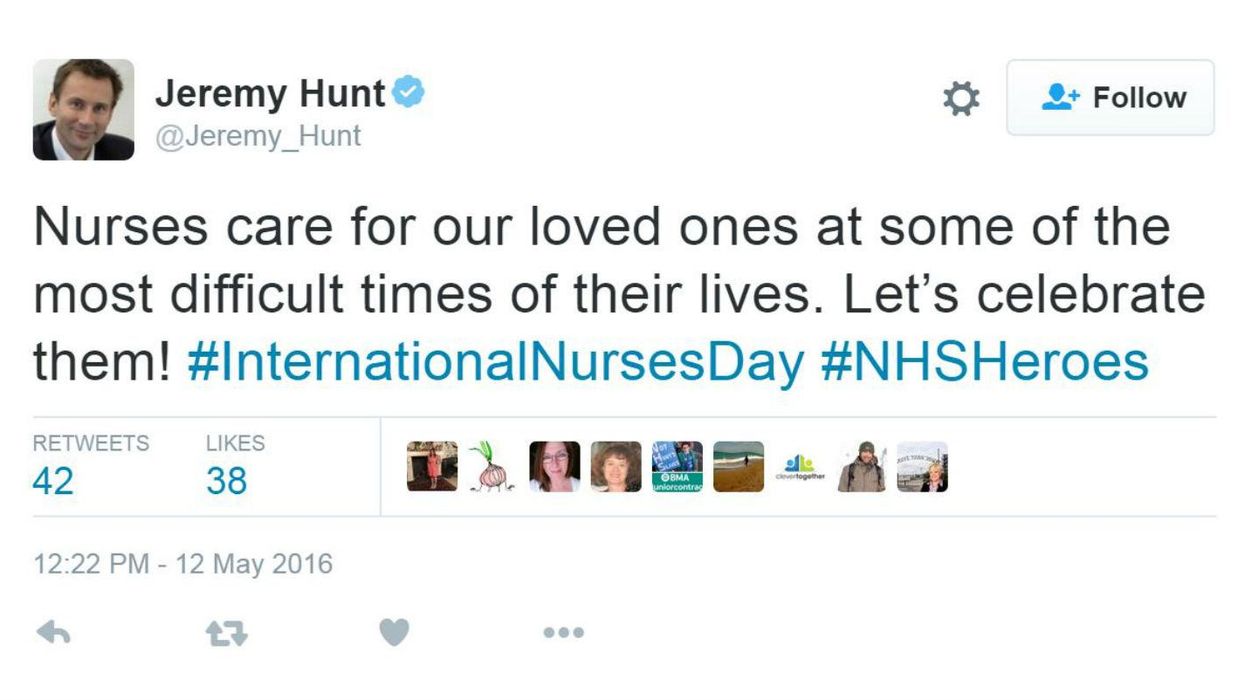Open the gear settings icon
This screenshot has width=1245, height=700.
(x=960, y=98)
